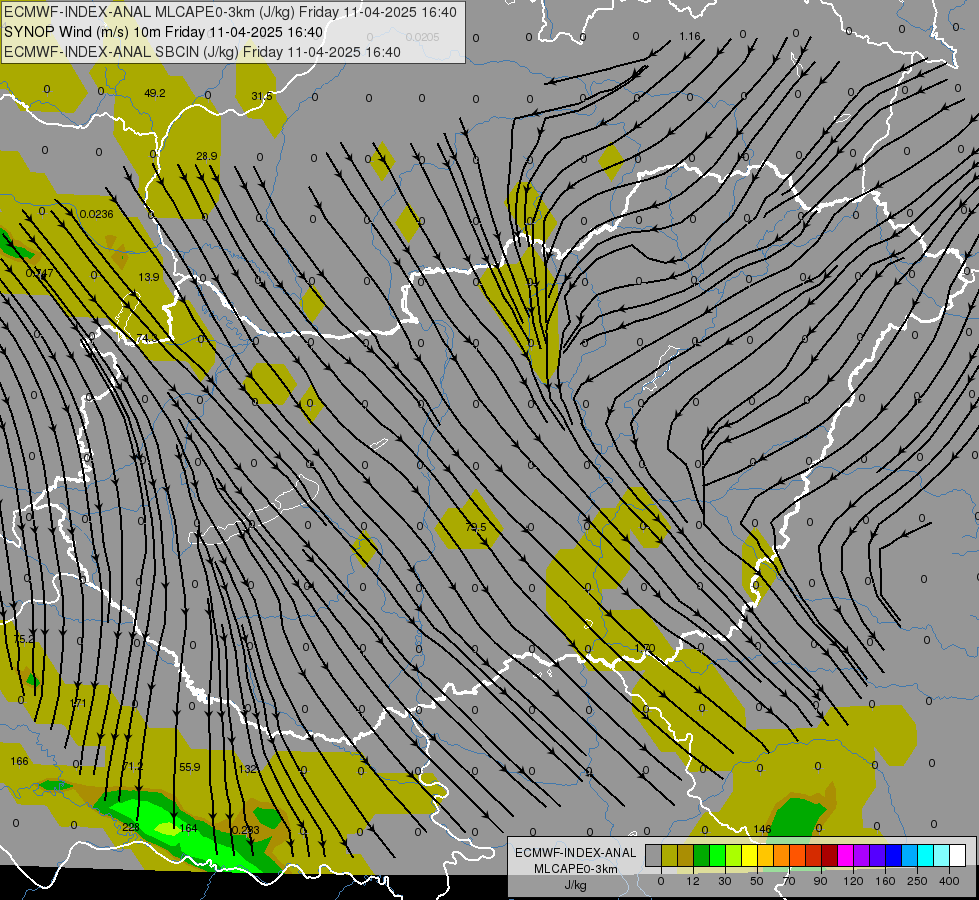Click the gray swatch in the MLCAPE legend
Viewport: 979px width, 900px height.
coord(654,855)
